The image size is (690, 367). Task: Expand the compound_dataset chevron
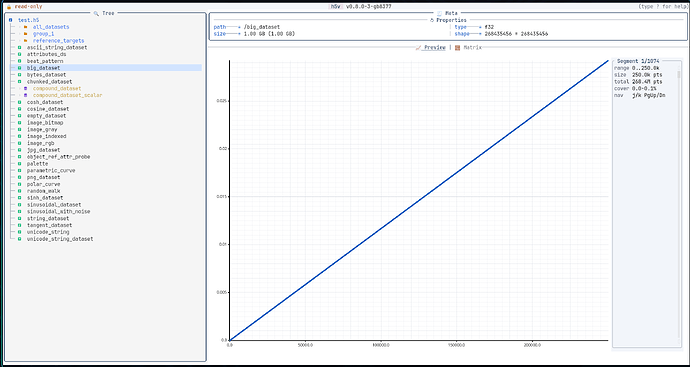[x=19, y=88]
